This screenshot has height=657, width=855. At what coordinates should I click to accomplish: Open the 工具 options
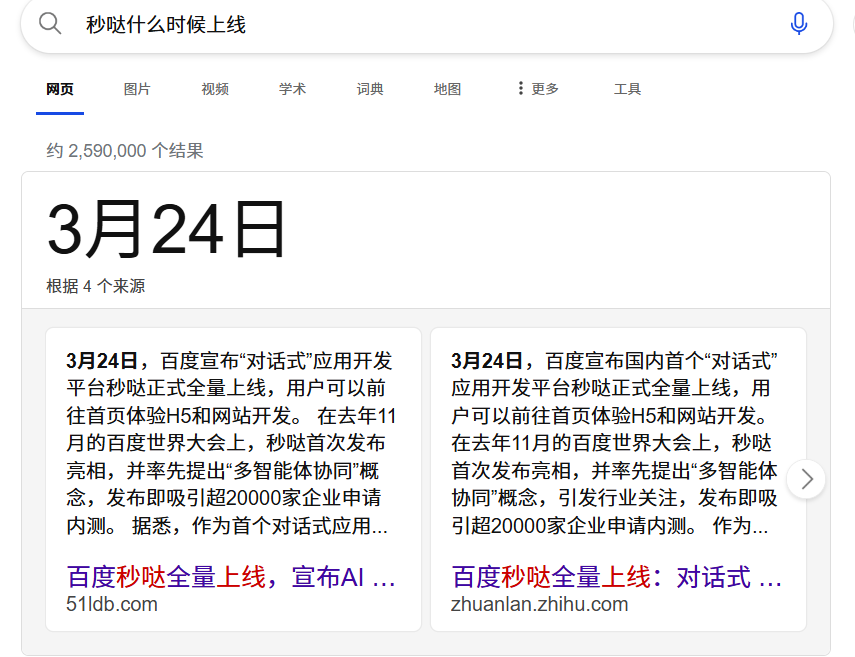coord(627,89)
